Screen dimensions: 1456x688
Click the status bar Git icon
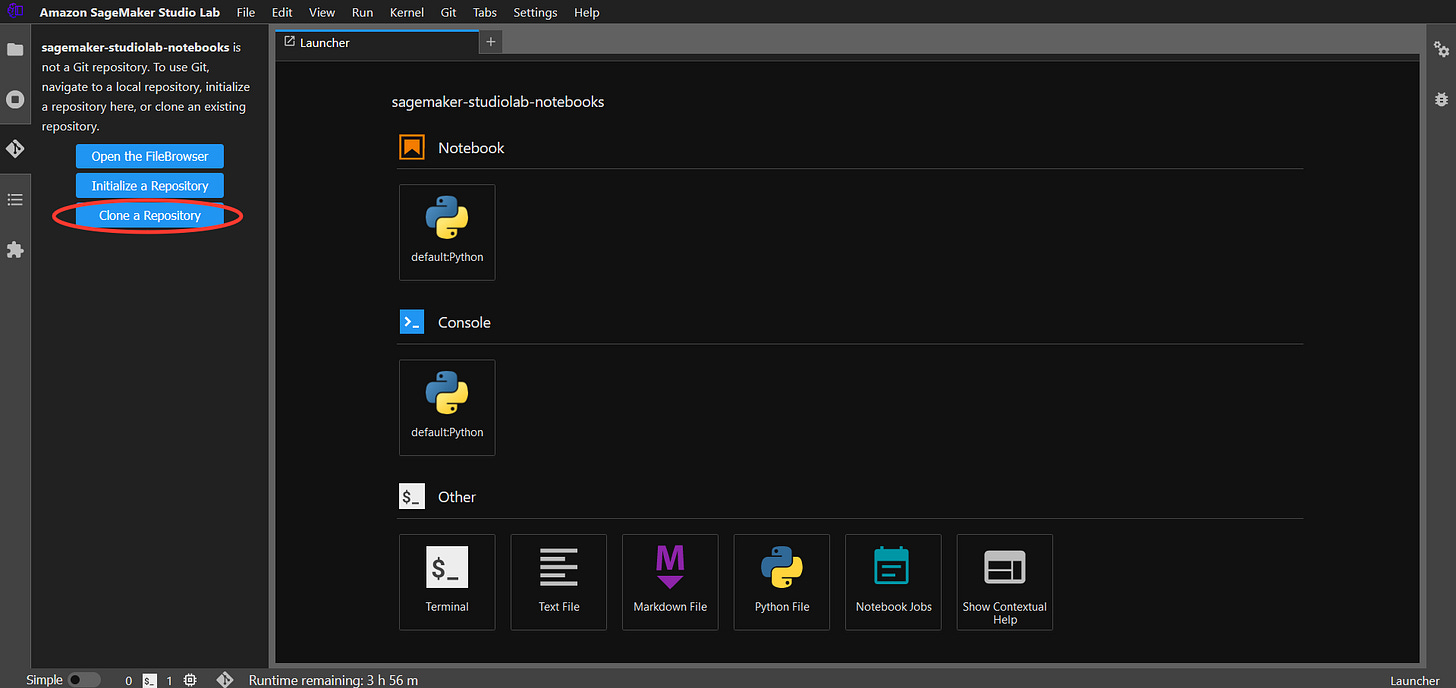click(225, 680)
